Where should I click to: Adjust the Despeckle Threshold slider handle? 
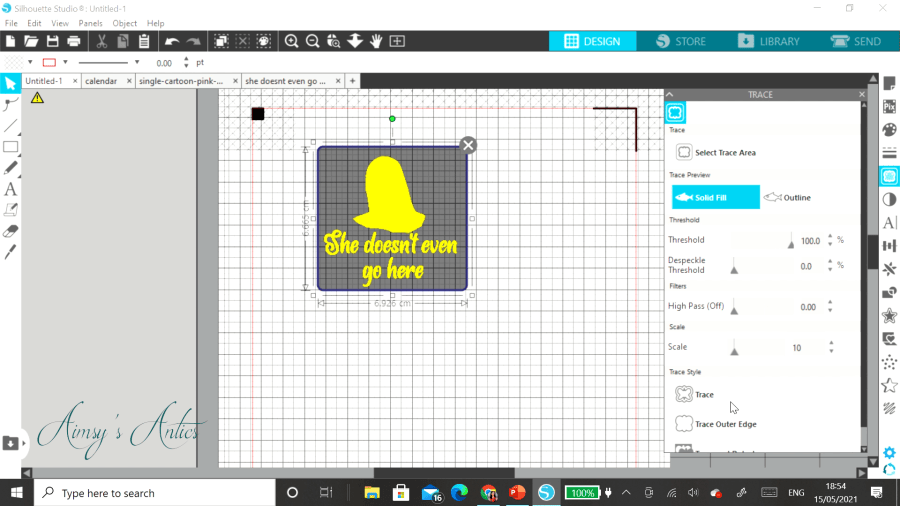pyautogui.click(x=734, y=268)
